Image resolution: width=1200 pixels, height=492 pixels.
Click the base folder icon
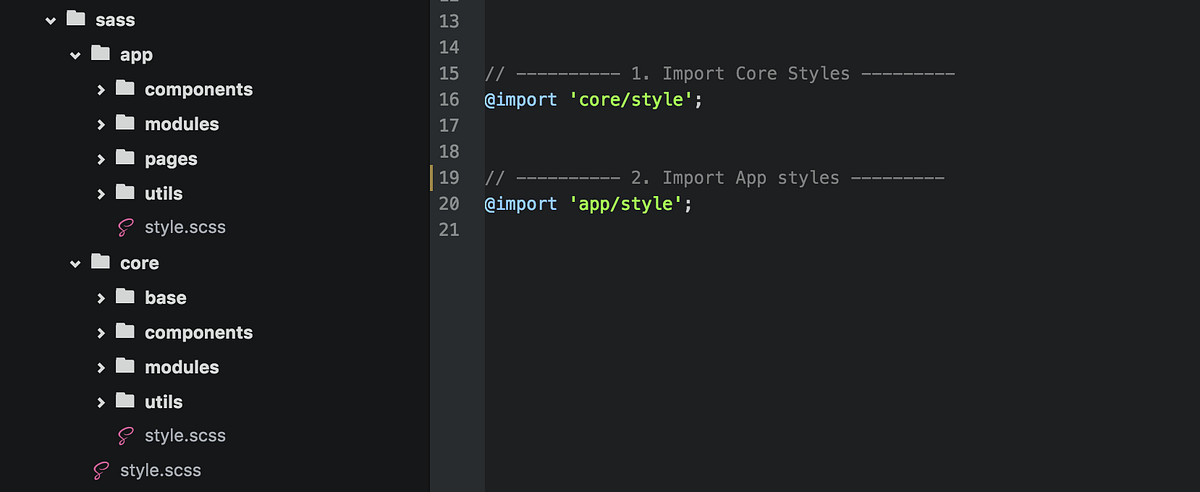tap(125, 296)
